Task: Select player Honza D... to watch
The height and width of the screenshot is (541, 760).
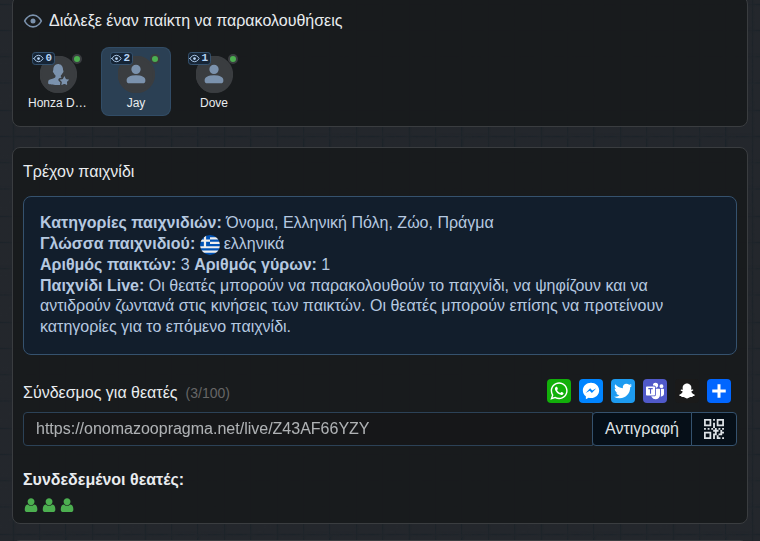Action: [58, 81]
